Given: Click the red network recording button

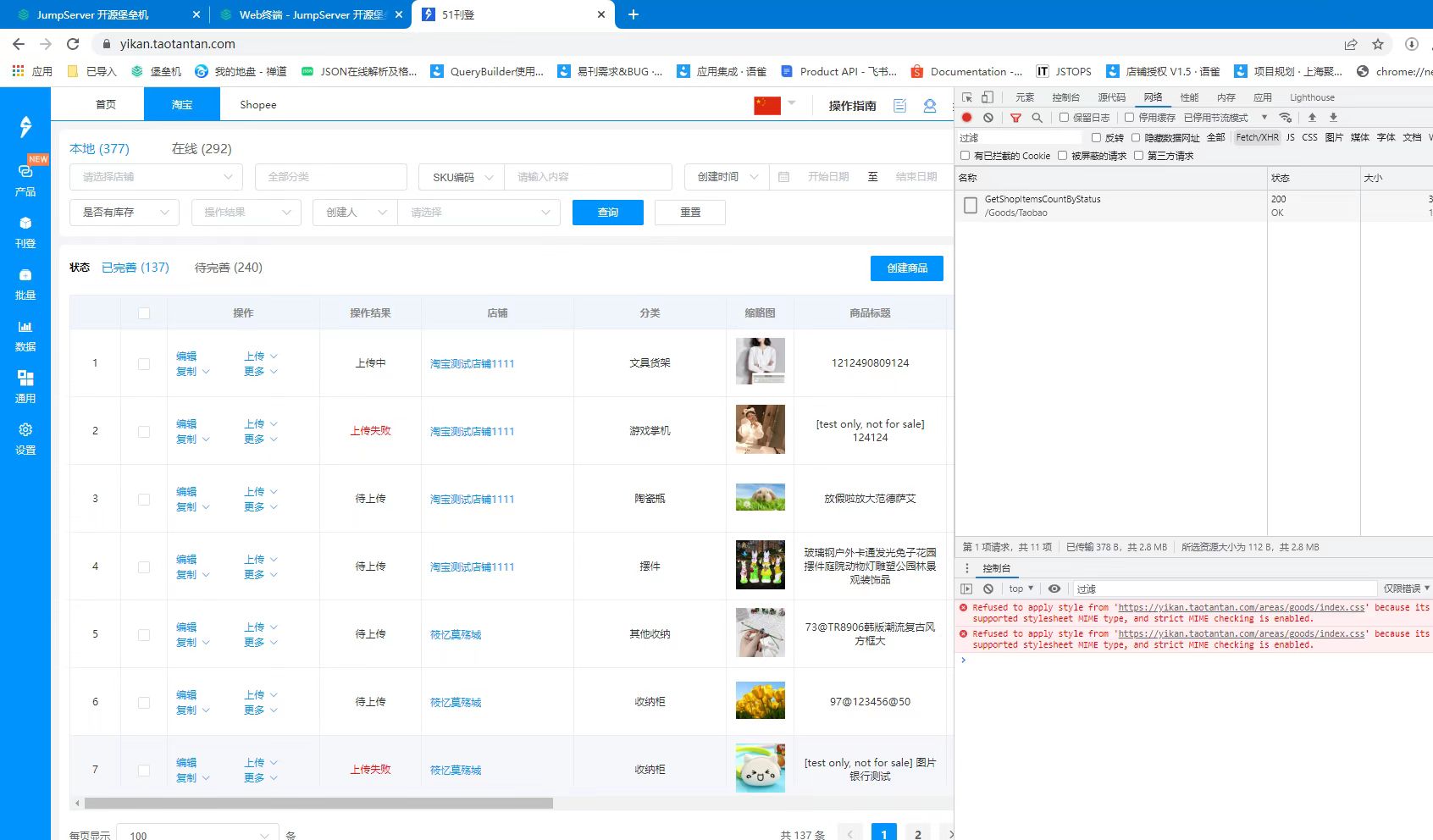Looking at the screenshot, I should (967, 118).
